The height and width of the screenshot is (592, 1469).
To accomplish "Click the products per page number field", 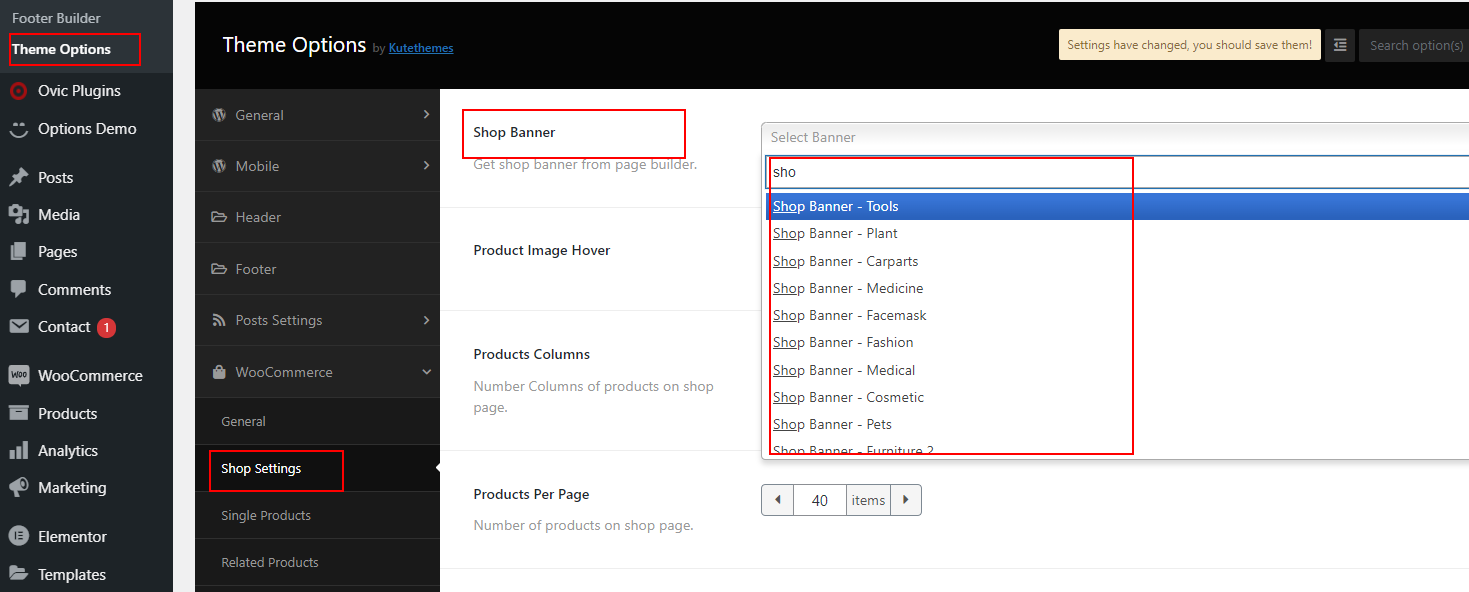I will point(820,500).
